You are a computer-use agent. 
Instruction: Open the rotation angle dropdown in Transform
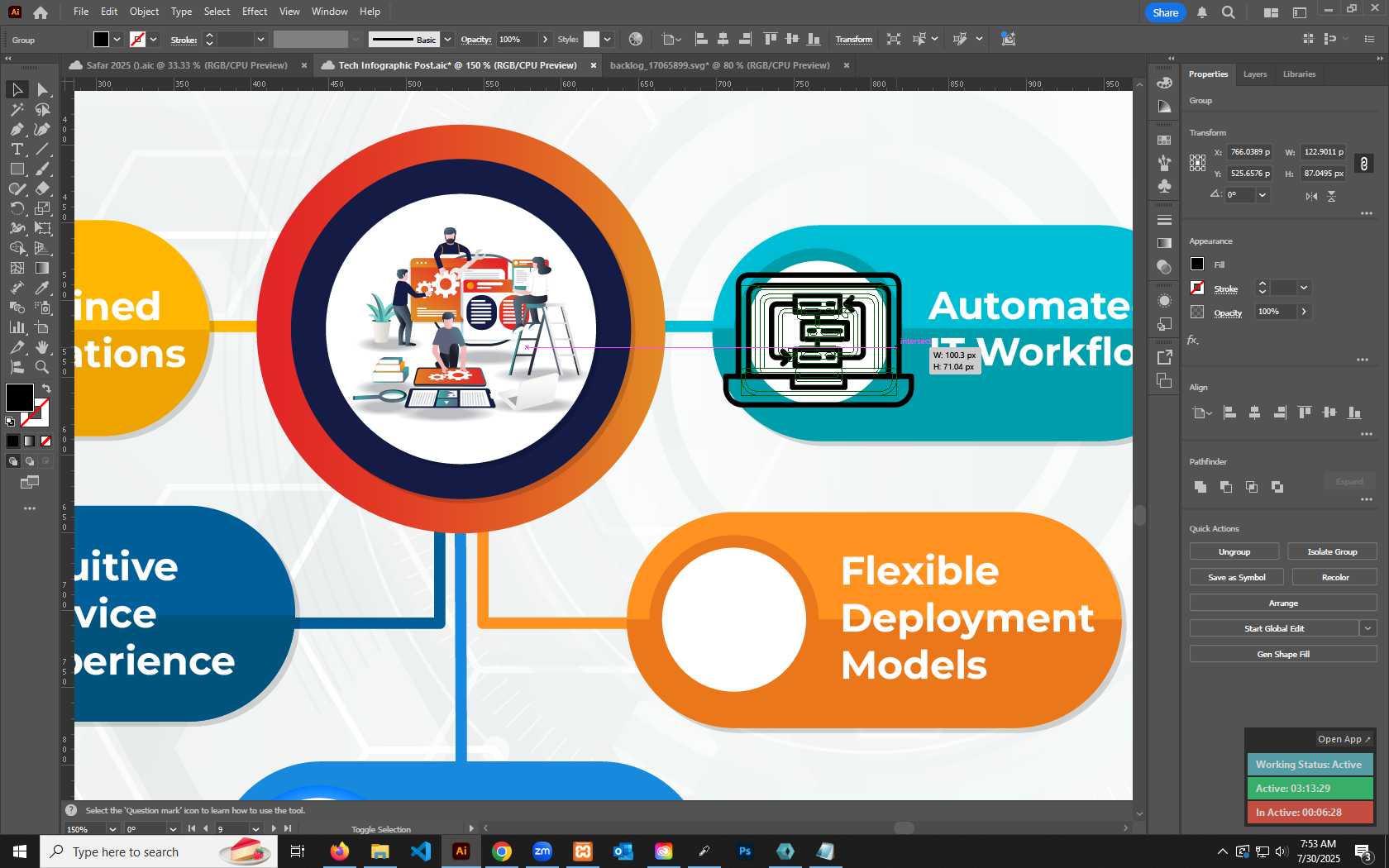[x=1262, y=195]
